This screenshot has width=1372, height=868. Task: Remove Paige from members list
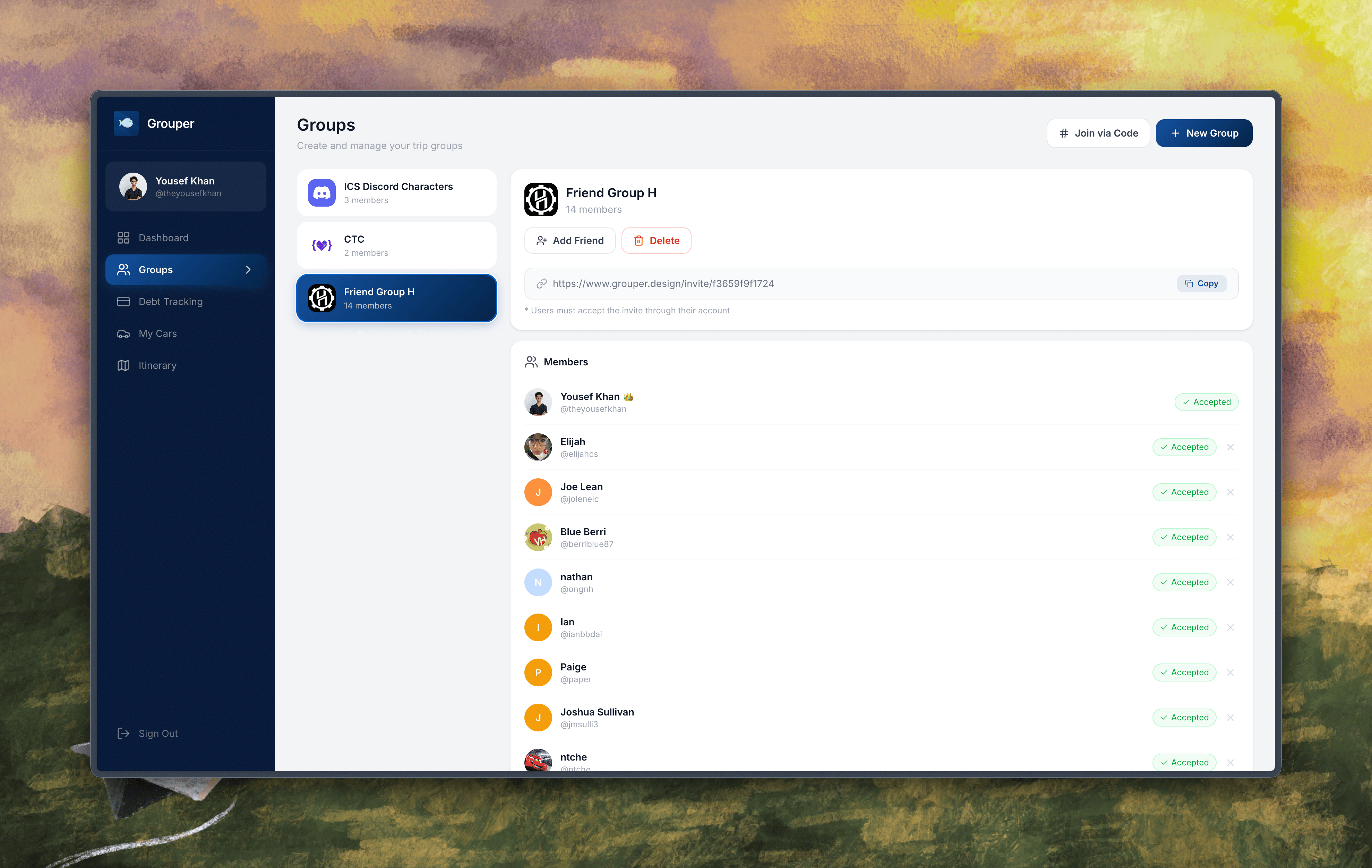tap(1230, 672)
